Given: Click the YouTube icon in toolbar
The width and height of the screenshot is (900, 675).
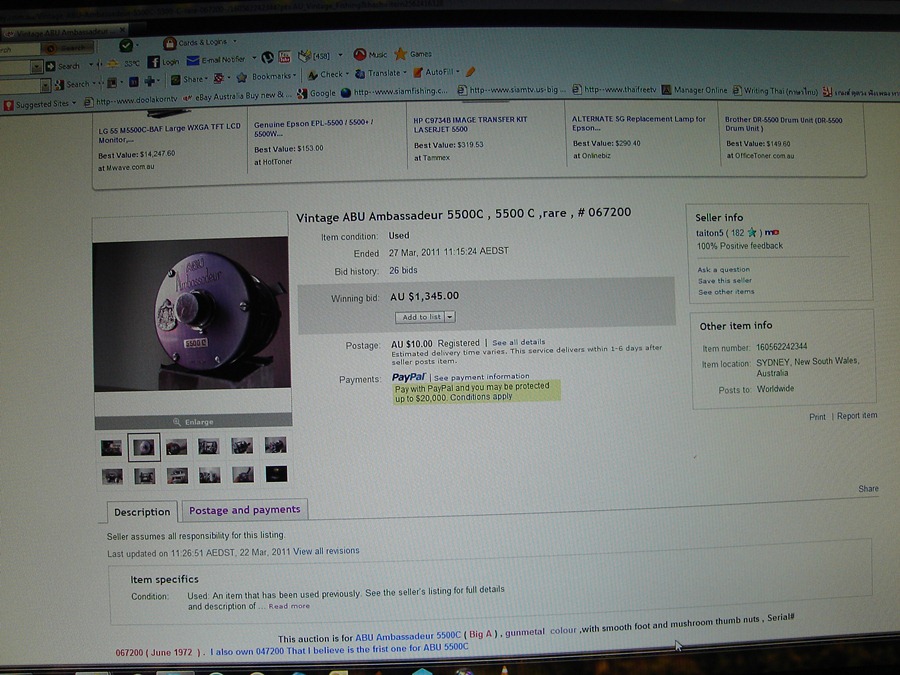Looking at the screenshot, I should coord(284,56).
